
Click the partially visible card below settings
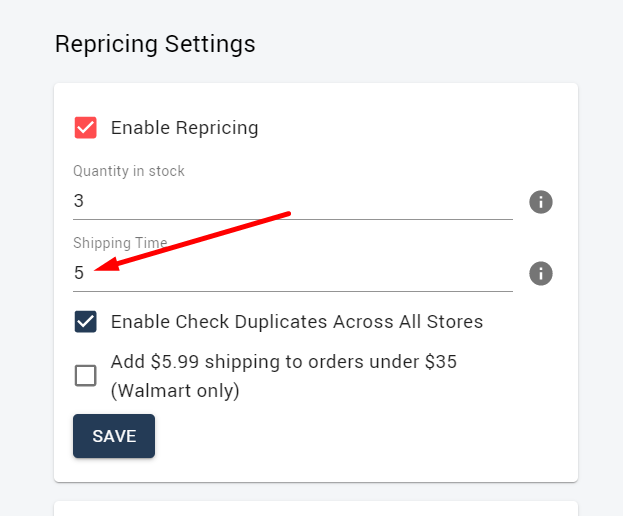click(x=316, y=508)
